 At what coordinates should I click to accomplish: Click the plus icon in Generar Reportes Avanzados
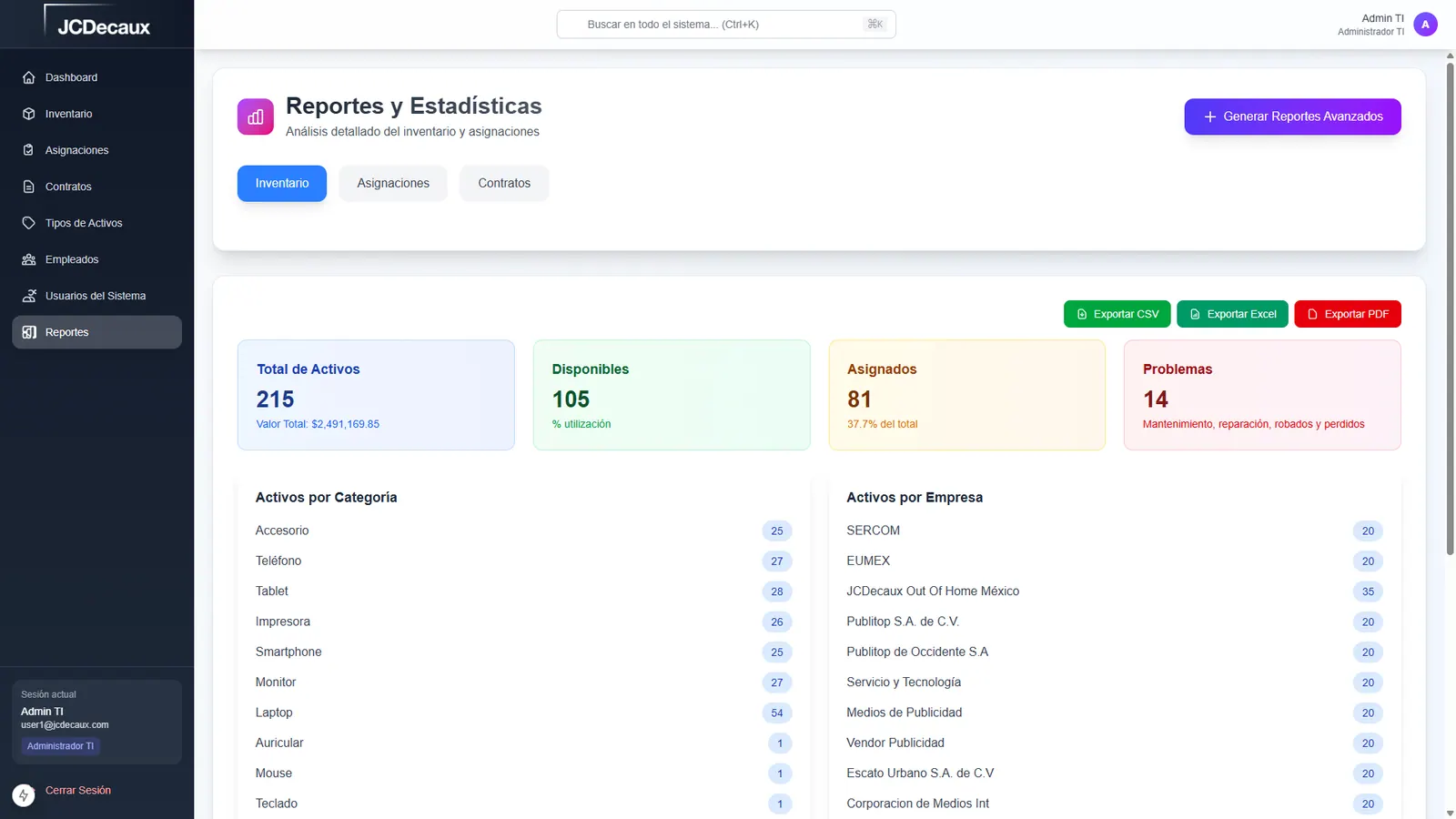1210,116
